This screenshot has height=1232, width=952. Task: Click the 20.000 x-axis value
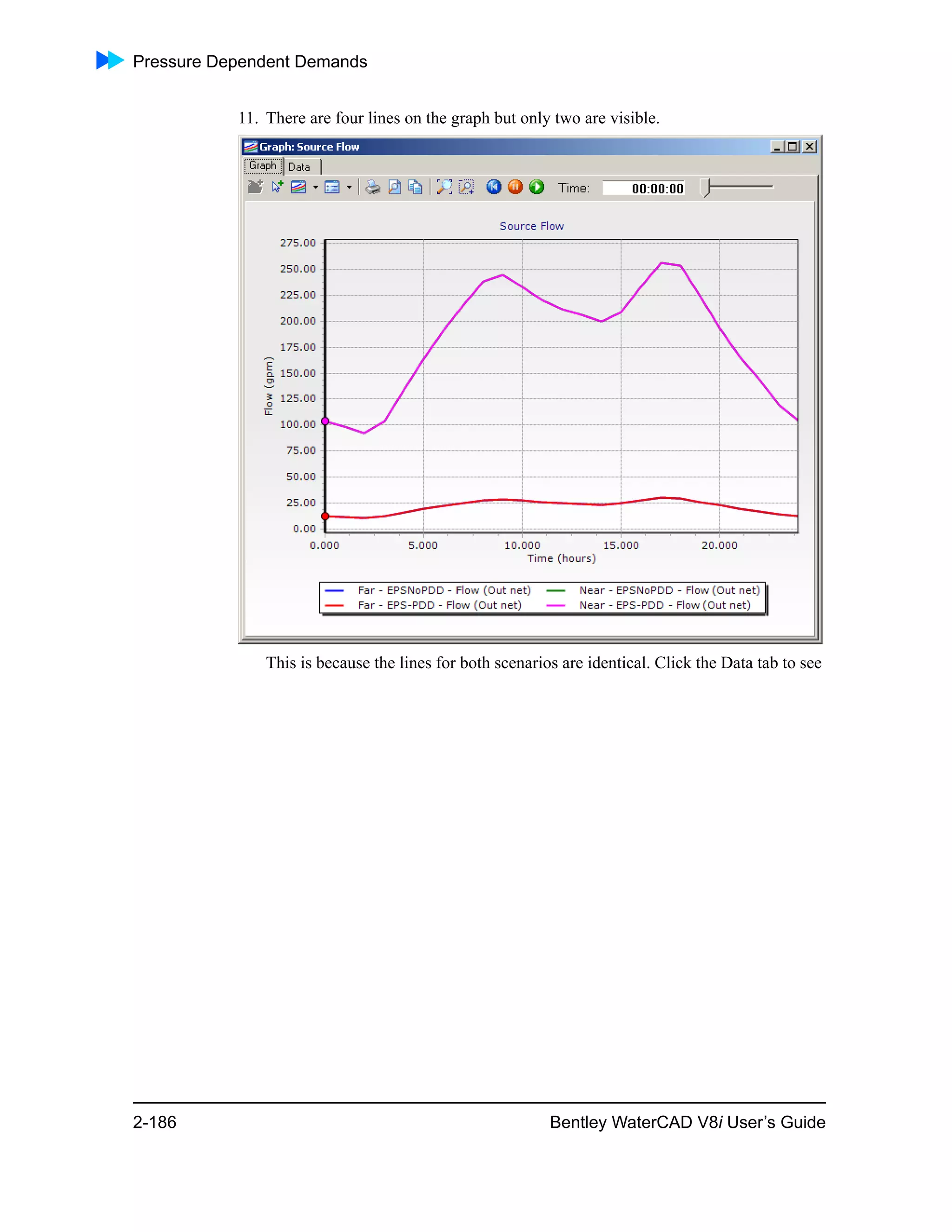(719, 545)
